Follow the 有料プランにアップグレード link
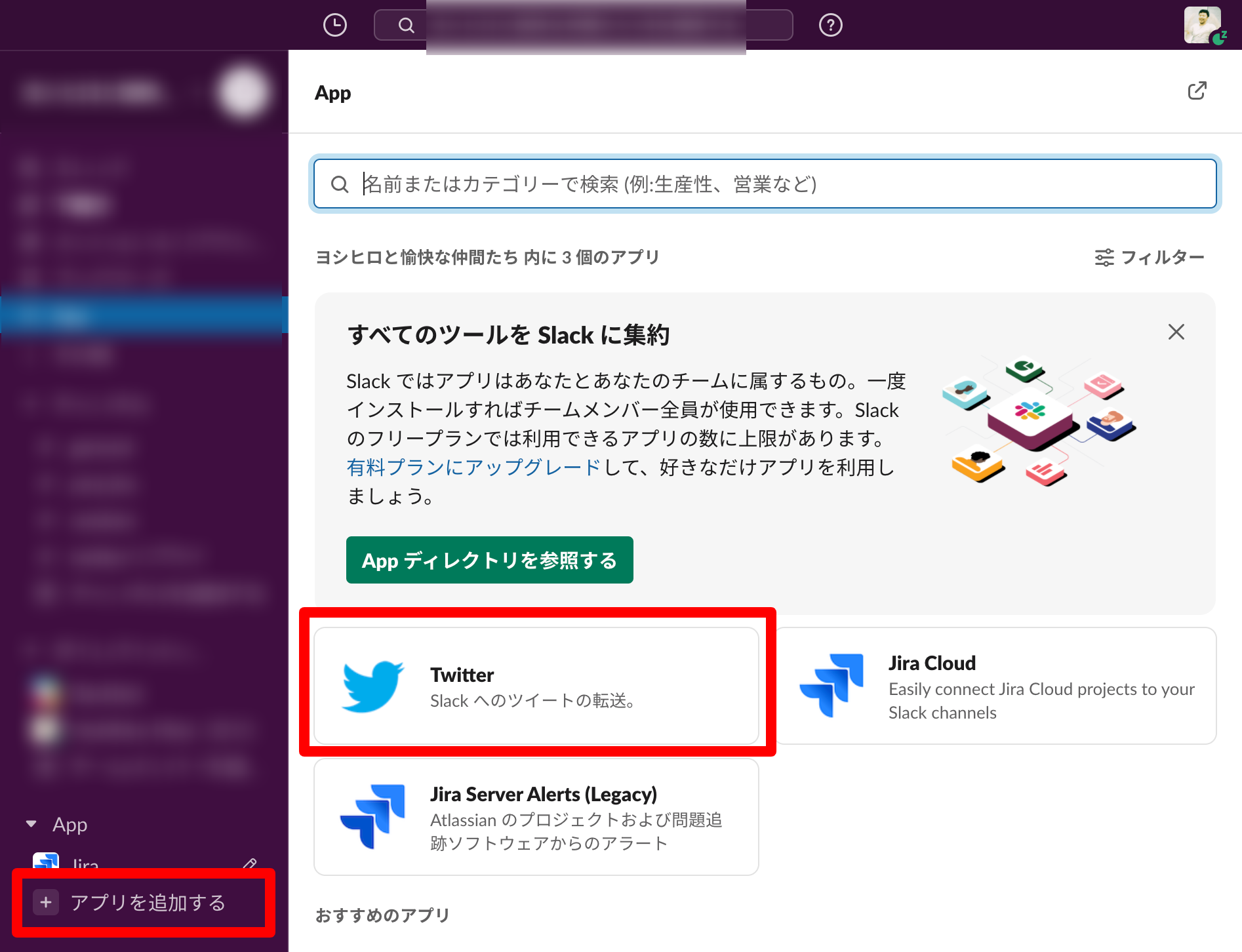The image size is (1242, 952). [473, 467]
